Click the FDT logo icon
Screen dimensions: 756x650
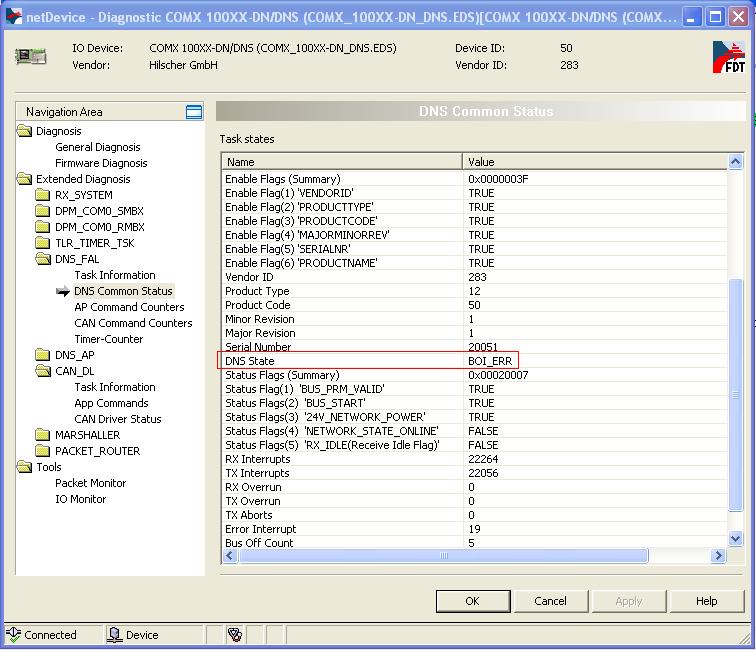(x=728, y=58)
